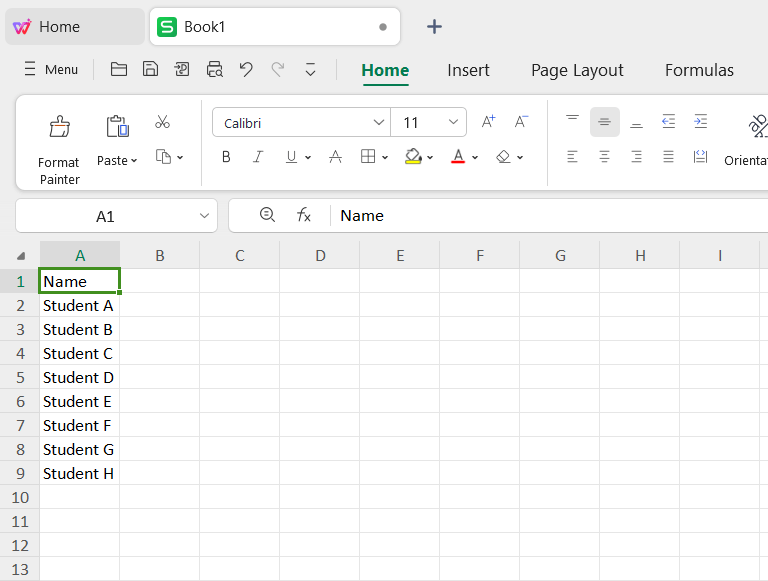The height and width of the screenshot is (581, 768).
Task: Switch to the Insert ribbon tab
Action: coord(468,70)
